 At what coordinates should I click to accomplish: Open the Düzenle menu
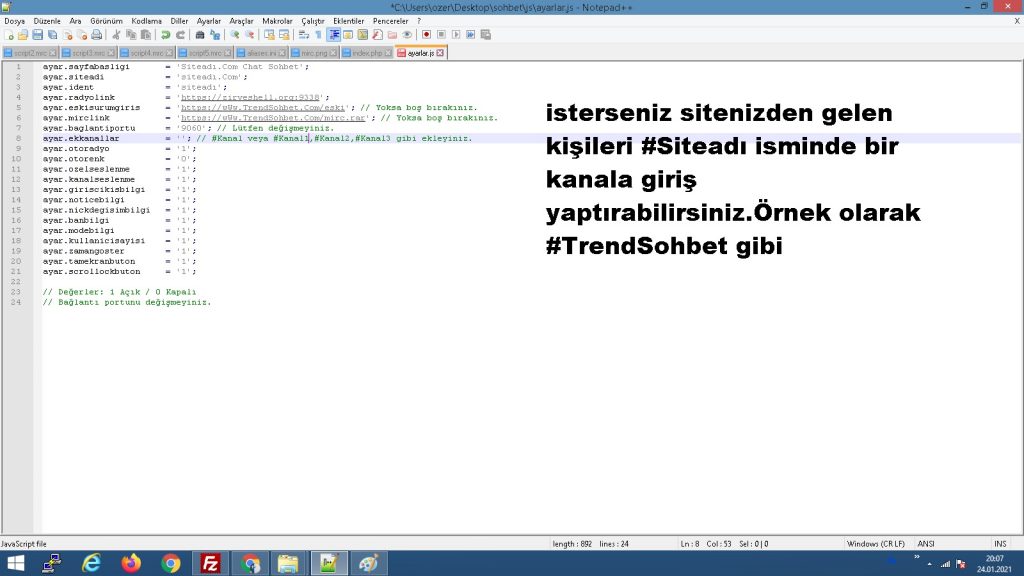coord(47,21)
